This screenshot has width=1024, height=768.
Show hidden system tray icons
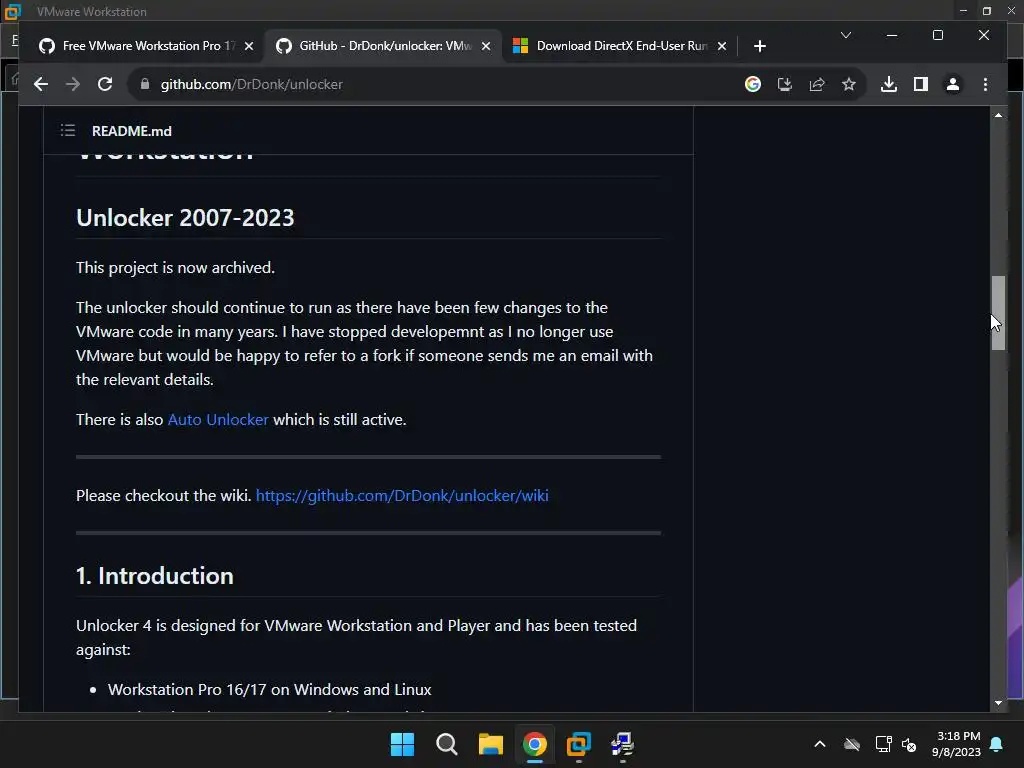click(x=820, y=744)
